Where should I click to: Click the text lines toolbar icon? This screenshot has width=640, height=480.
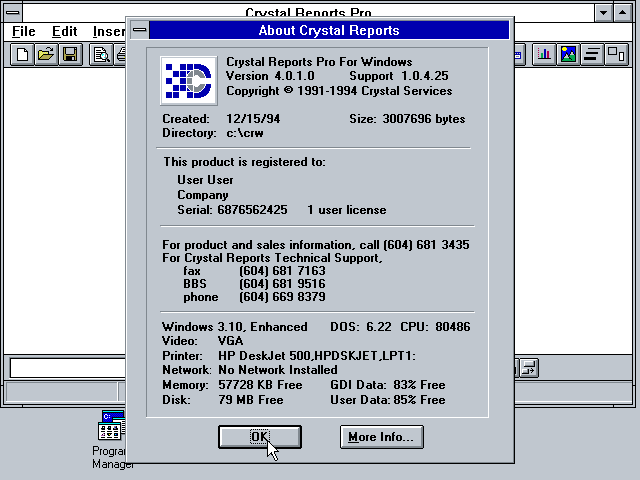(592, 55)
